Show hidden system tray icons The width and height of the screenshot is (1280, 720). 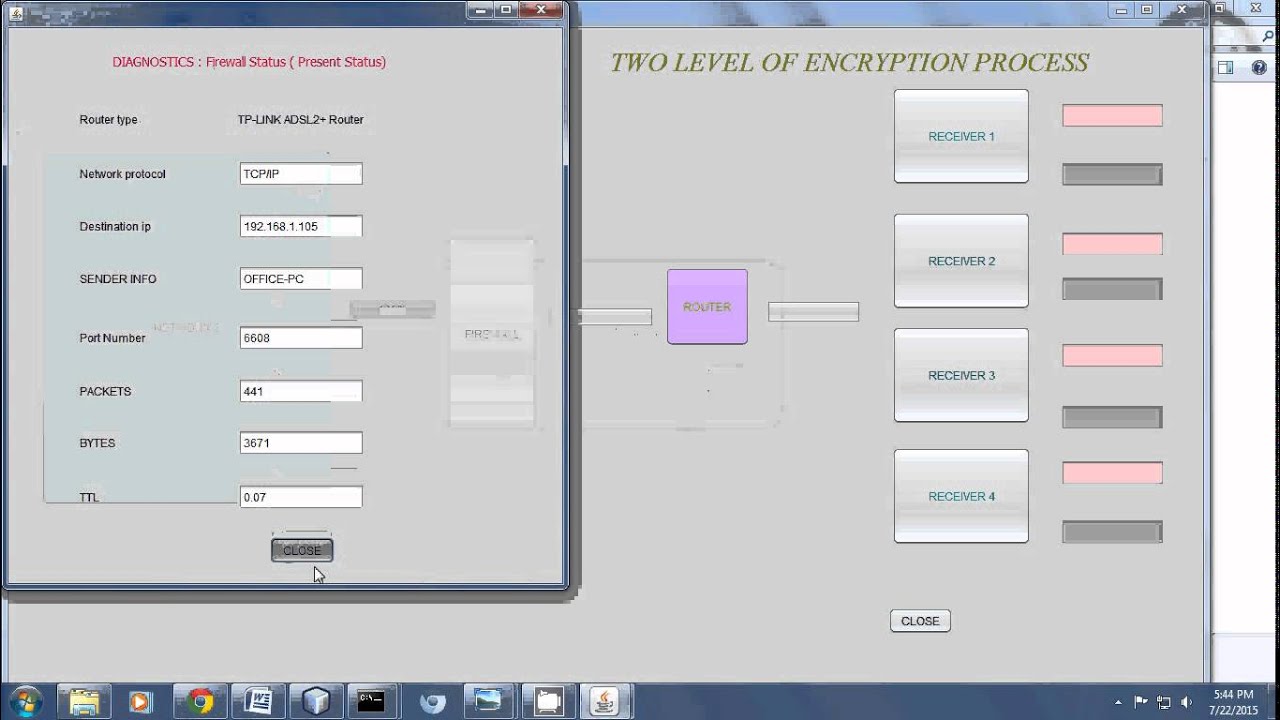(1118, 702)
